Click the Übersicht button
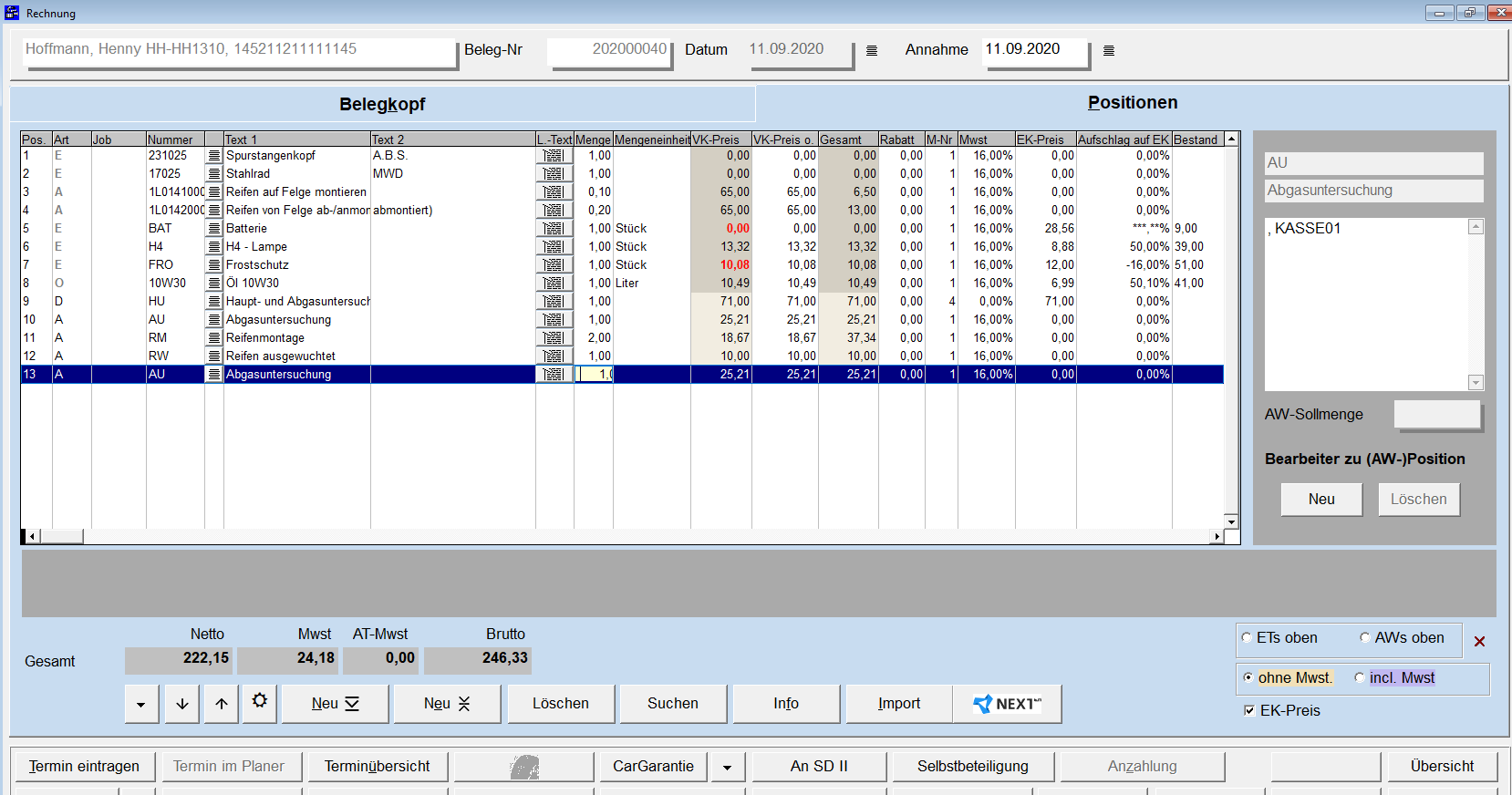Viewport: 1512px width, 795px height. 1442,767
